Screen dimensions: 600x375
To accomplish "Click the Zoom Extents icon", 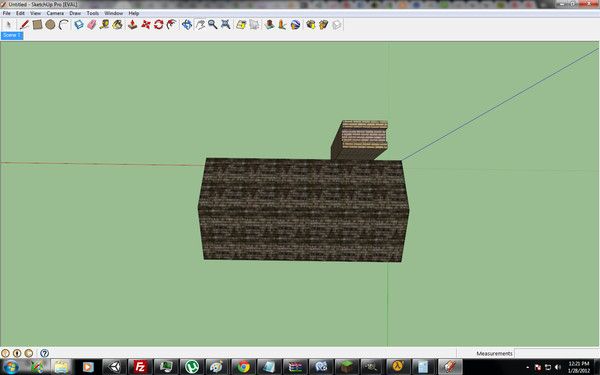I will 226,25.
